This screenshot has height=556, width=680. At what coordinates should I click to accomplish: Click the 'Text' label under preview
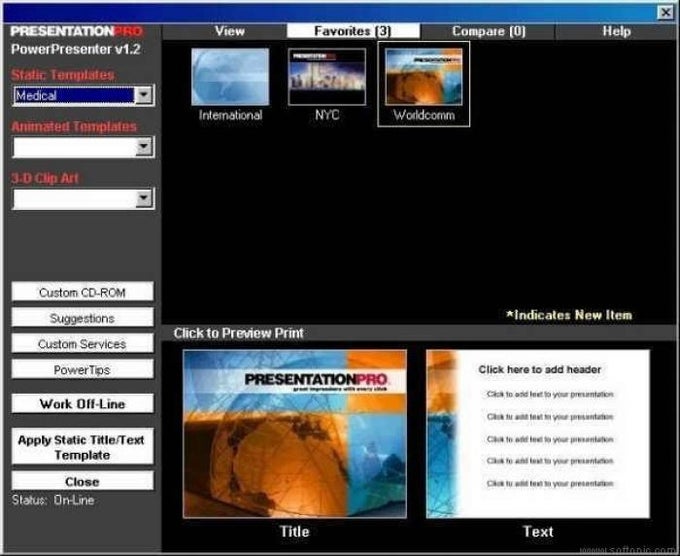538,532
